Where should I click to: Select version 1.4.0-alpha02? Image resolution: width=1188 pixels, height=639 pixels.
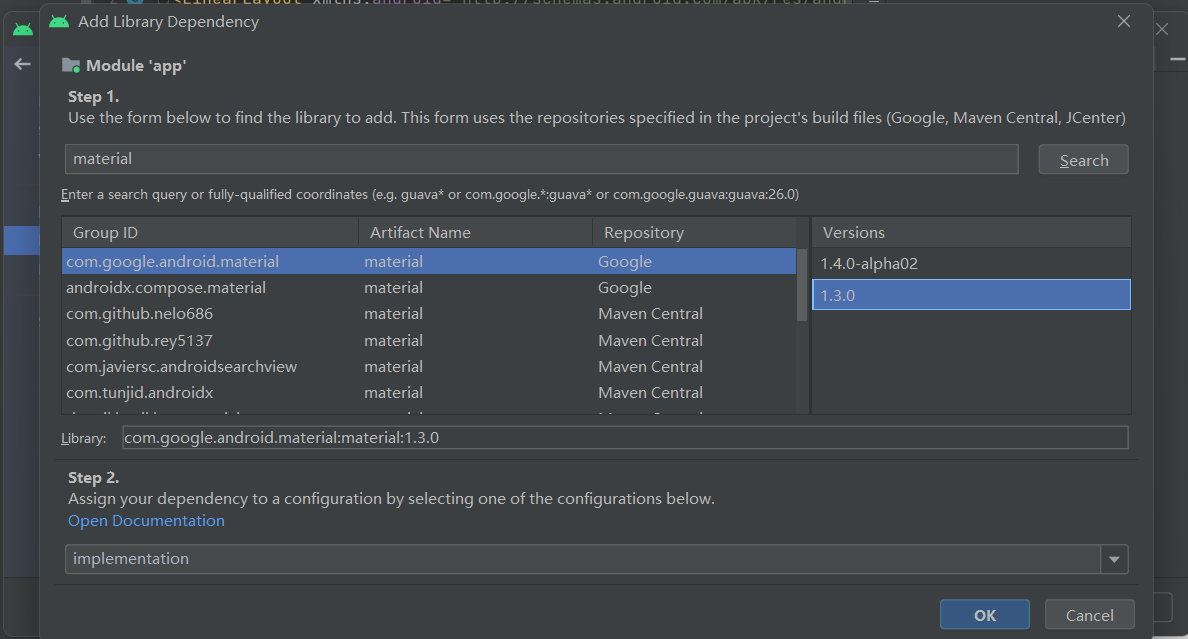869,264
